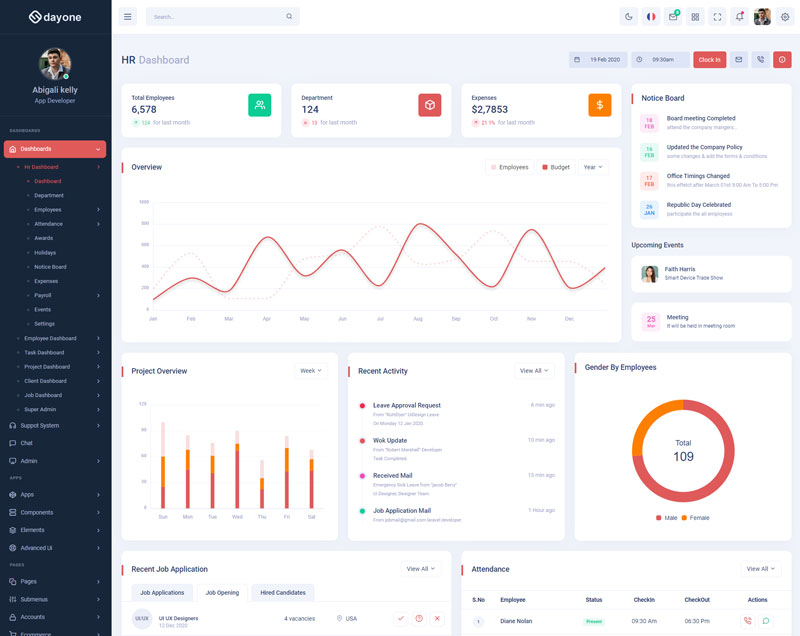Expand the View All dropdown in Recent Activity
This screenshot has height=636, width=800.
[534, 371]
